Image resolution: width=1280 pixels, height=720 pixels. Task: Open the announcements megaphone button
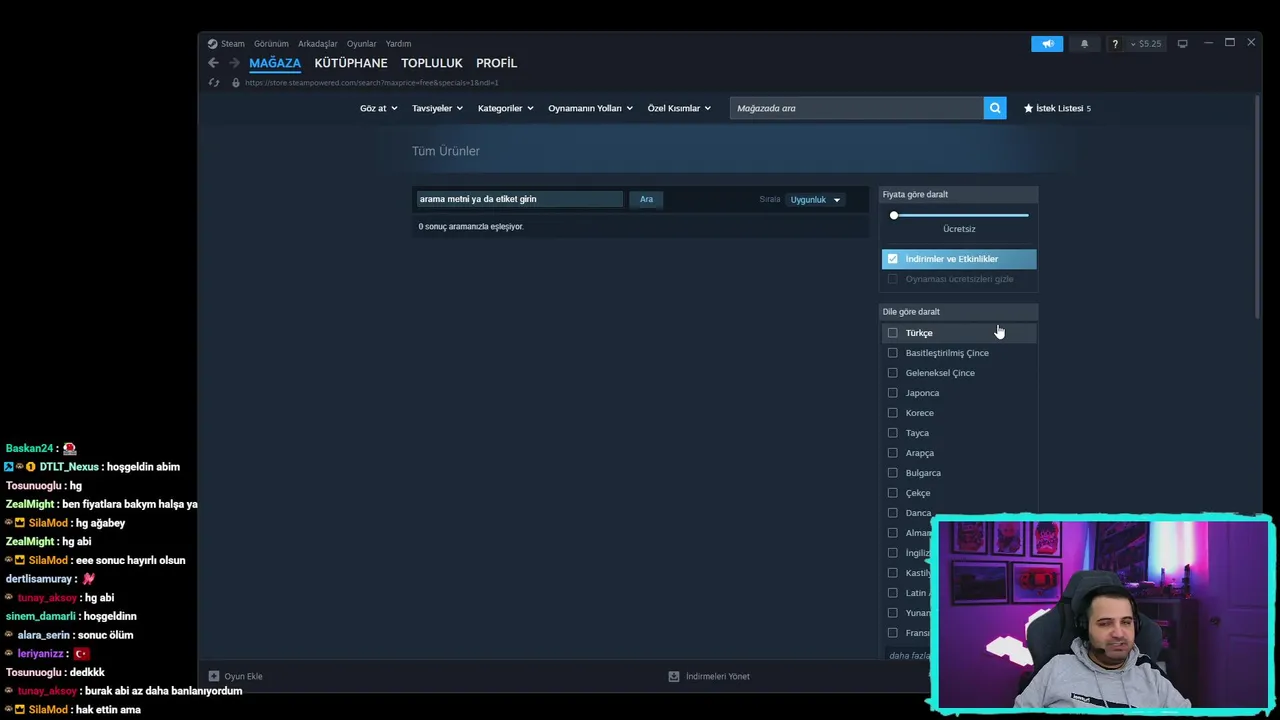coord(1047,44)
